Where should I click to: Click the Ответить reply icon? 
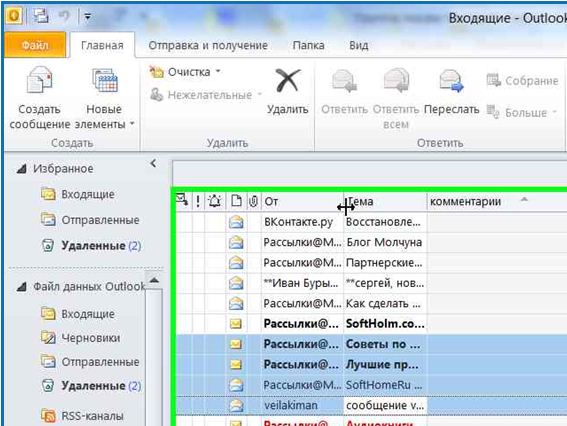pyautogui.click(x=344, y=81)
